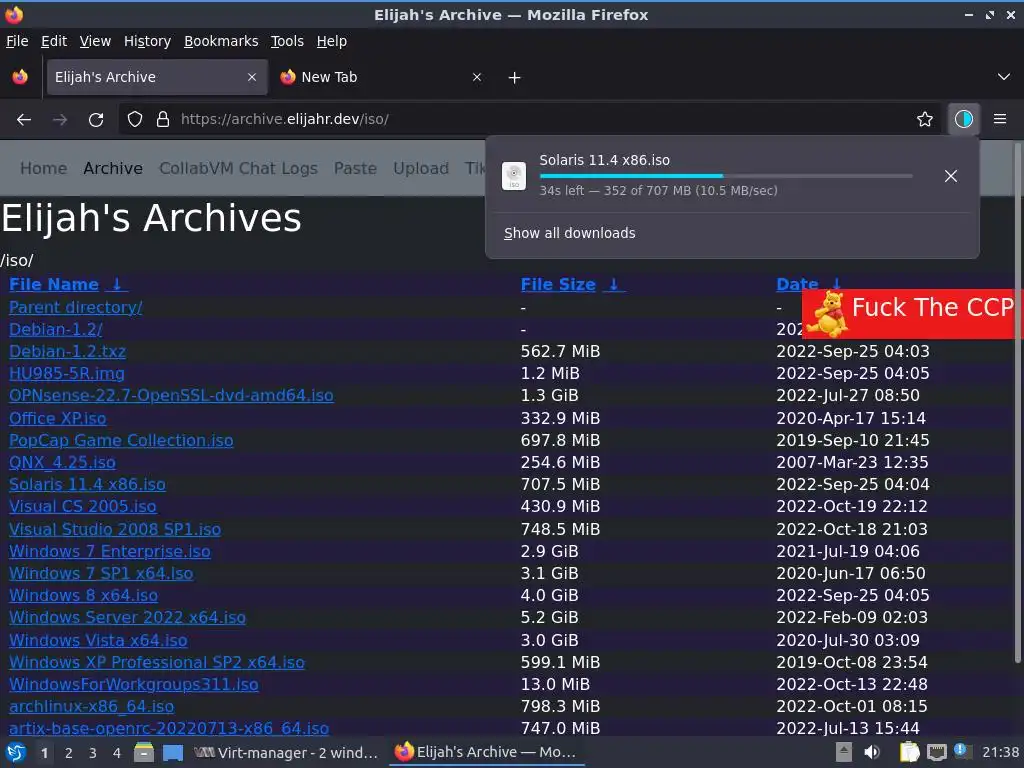Open the Tools menu
Screen dimensions: 1024x768
click(287, 41)
